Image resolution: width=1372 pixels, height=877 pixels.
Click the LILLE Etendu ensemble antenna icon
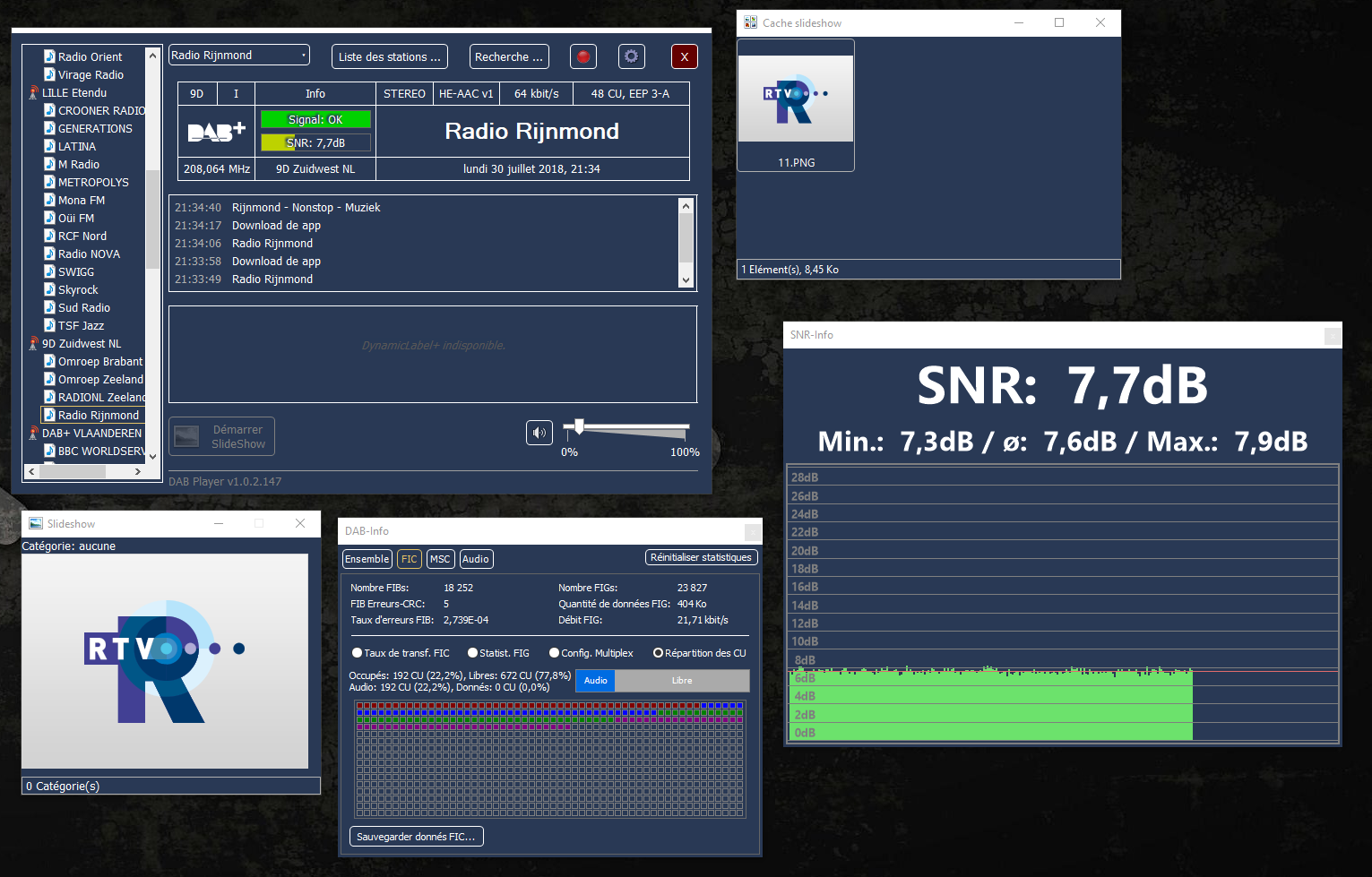pos(33,92)
